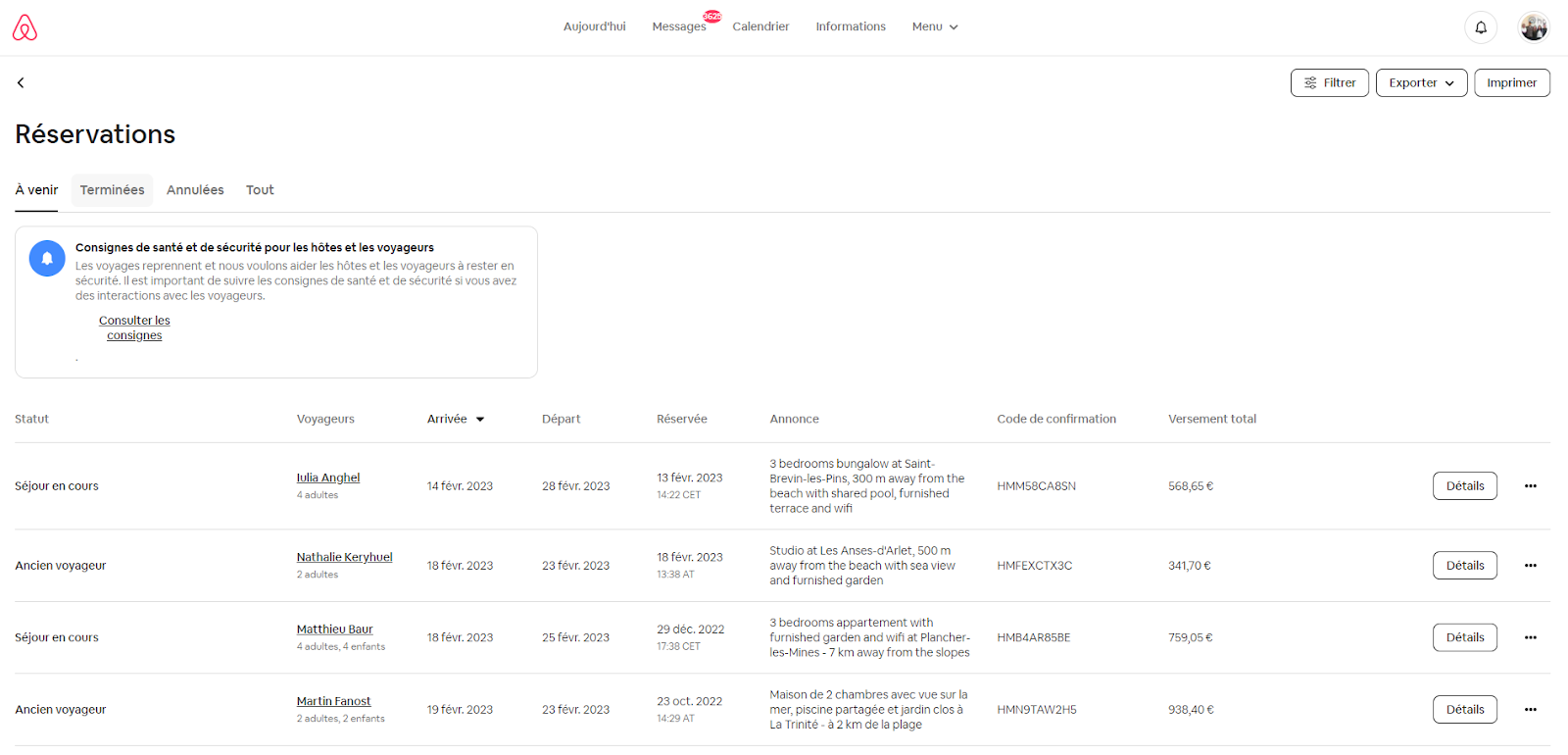1568x755 pixels.
Task: Switch to the Annulées tab
Action: [195, 190]
